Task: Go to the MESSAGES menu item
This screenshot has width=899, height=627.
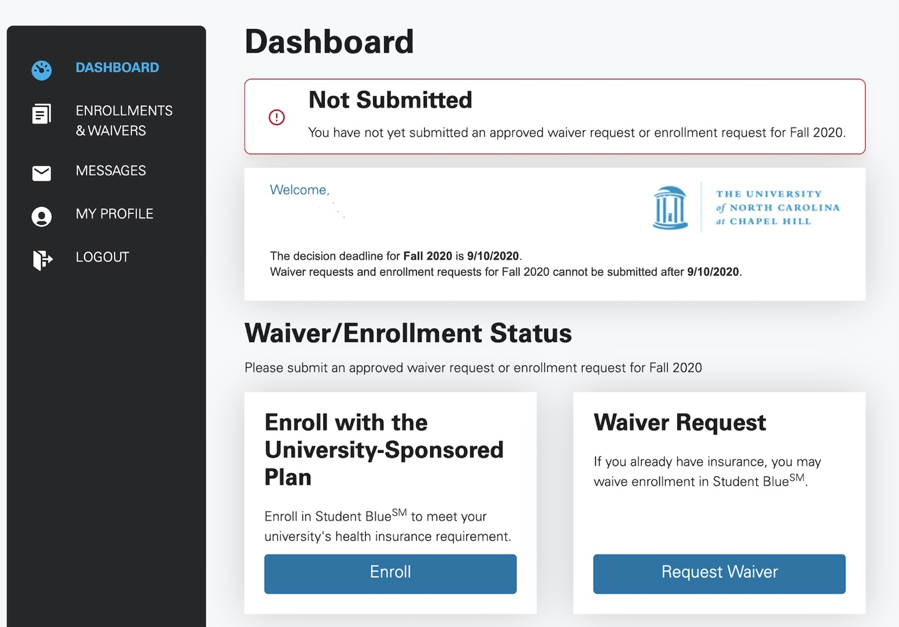Action: pyautogui.click(x=111, y=171)
